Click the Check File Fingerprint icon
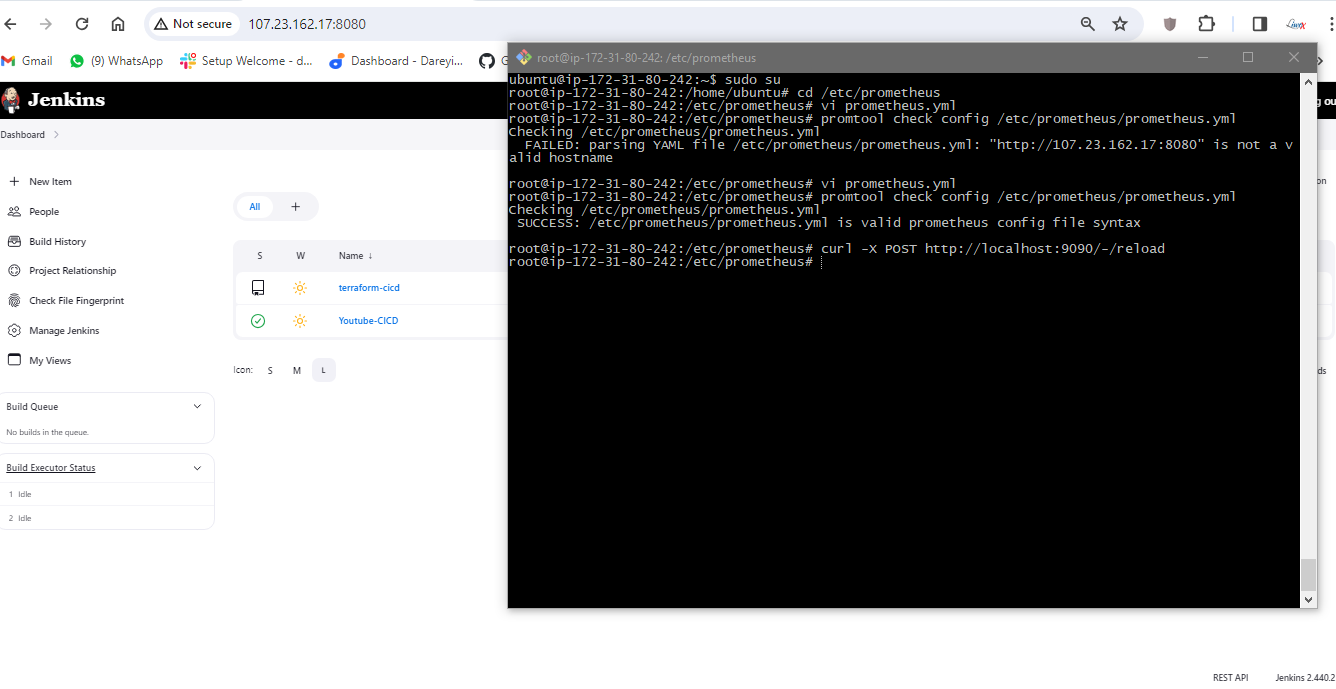Screen dimensions: 1336x689 point(14,301)
